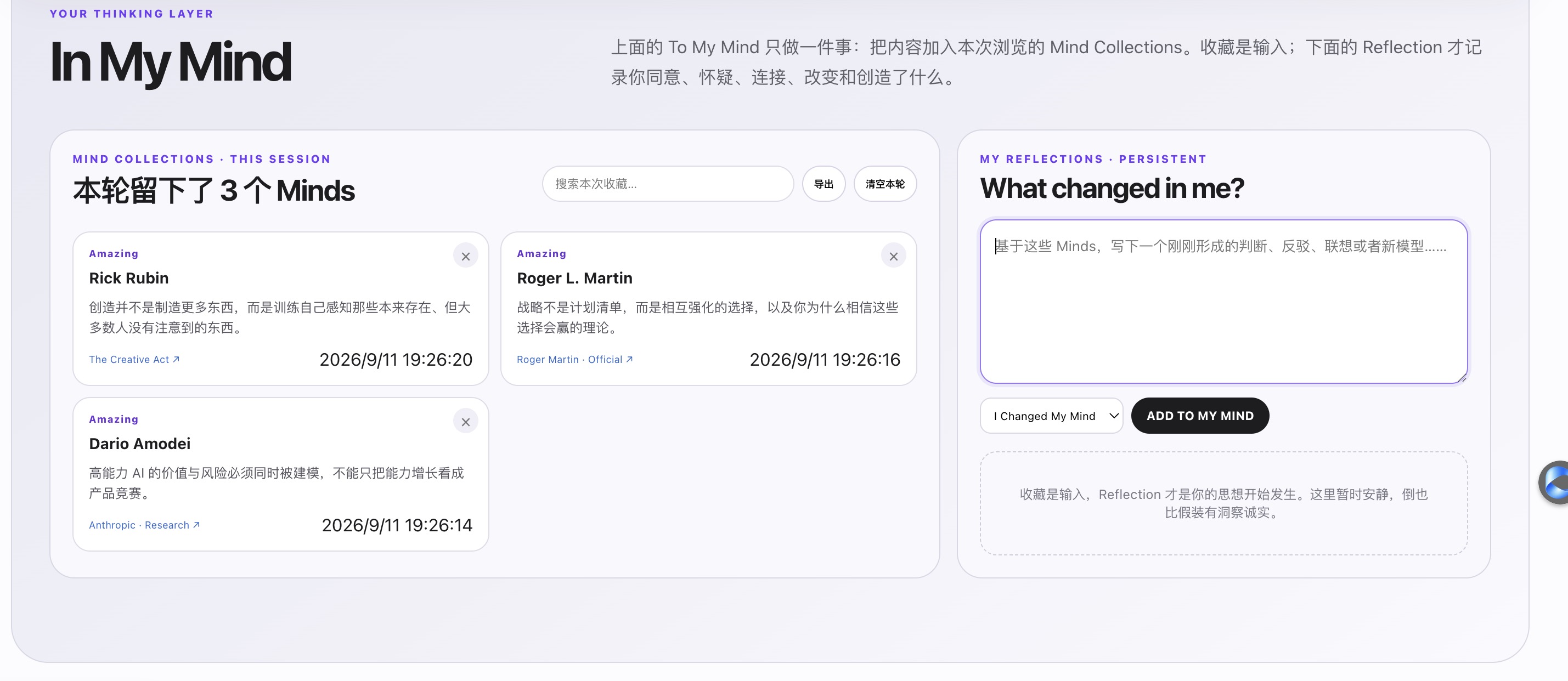Open Roger Martin Official source link

[575, 360]
